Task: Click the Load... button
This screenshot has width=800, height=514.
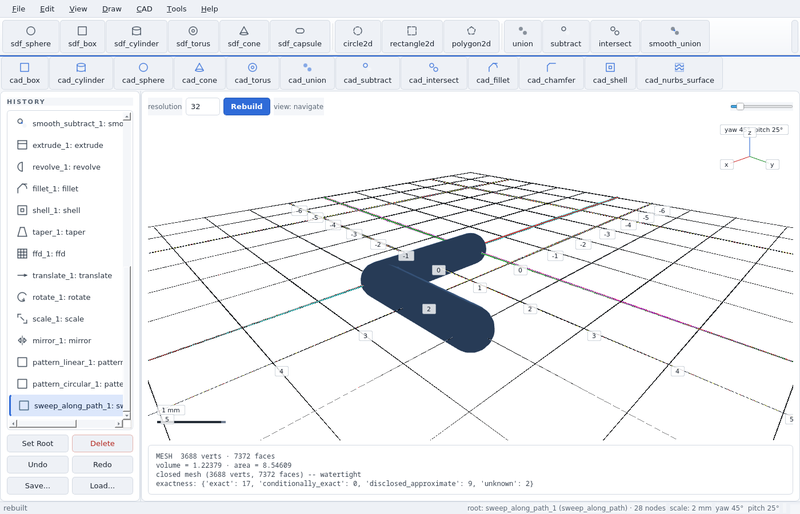Action: click(x=102, y=485)
